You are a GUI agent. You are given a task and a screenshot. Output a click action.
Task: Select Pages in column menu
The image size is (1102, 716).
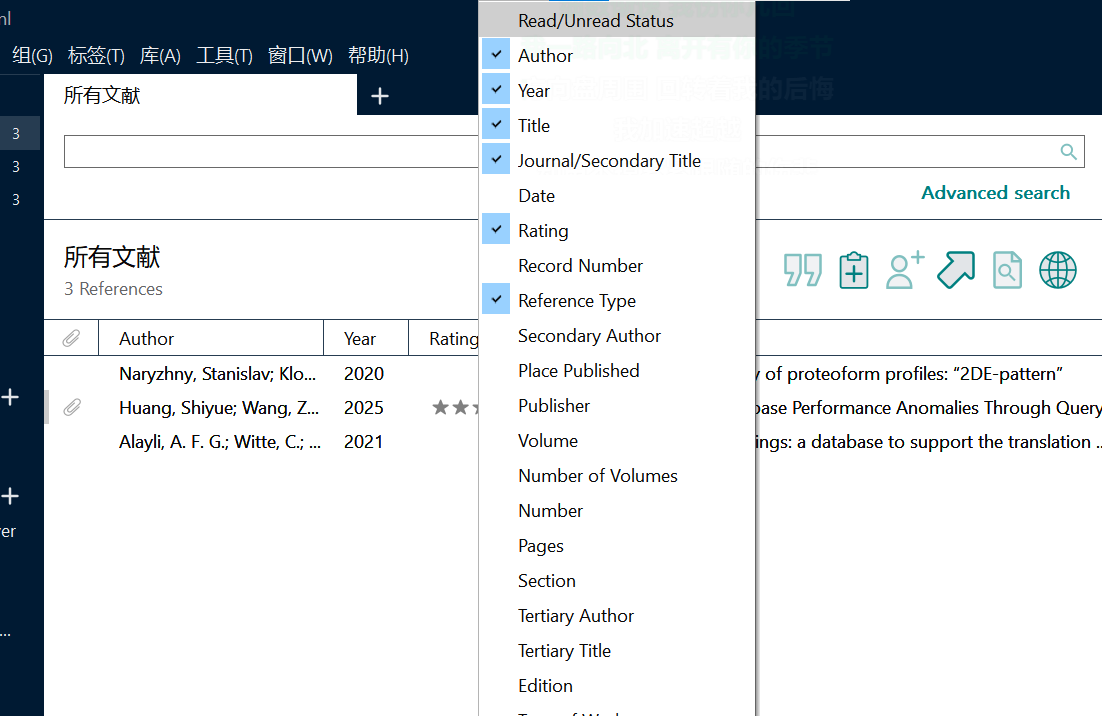pos(616,546)
